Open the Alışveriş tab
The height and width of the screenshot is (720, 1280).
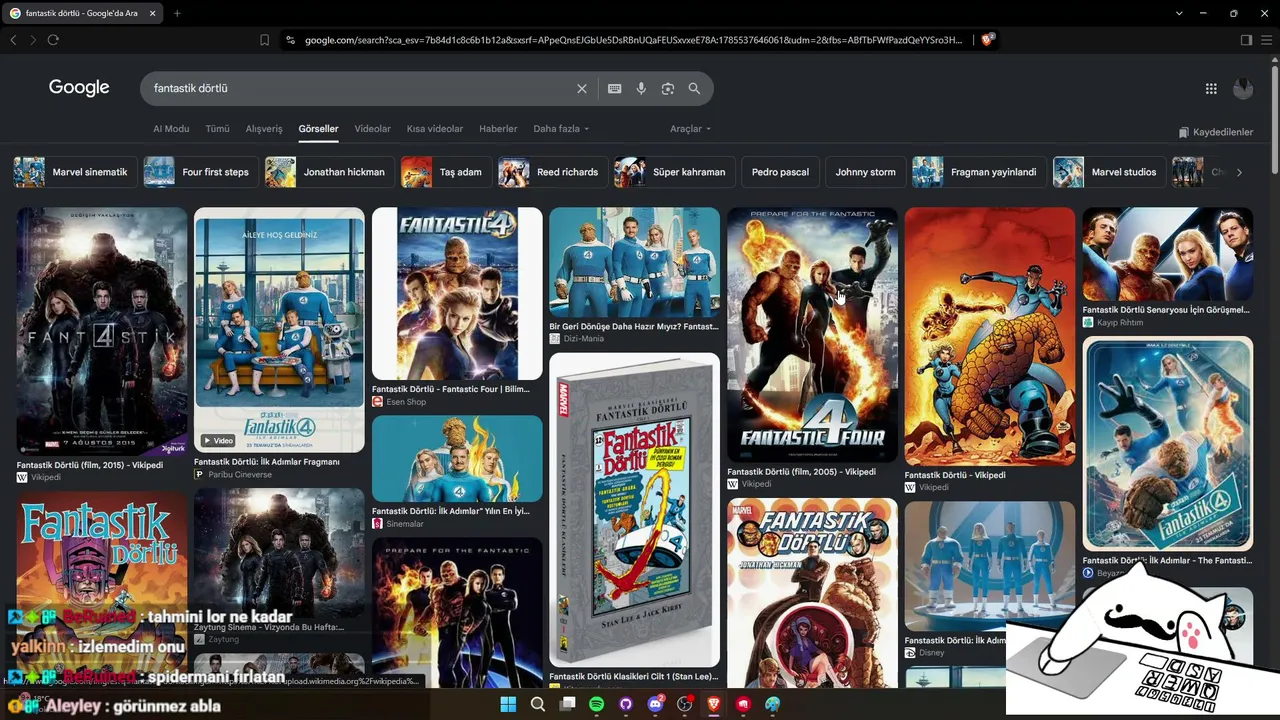tap(264, 129)
